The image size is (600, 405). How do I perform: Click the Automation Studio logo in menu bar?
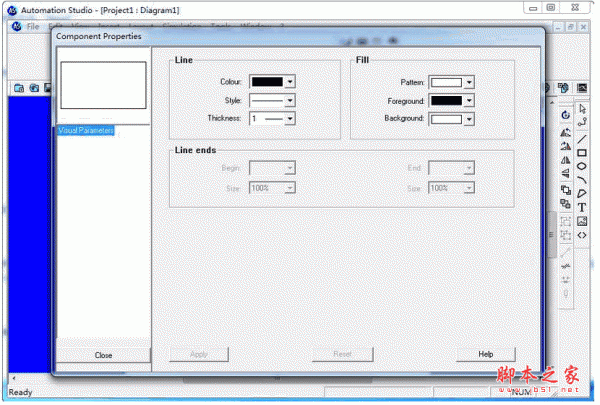pyautogui.click(x=16, y=26)
